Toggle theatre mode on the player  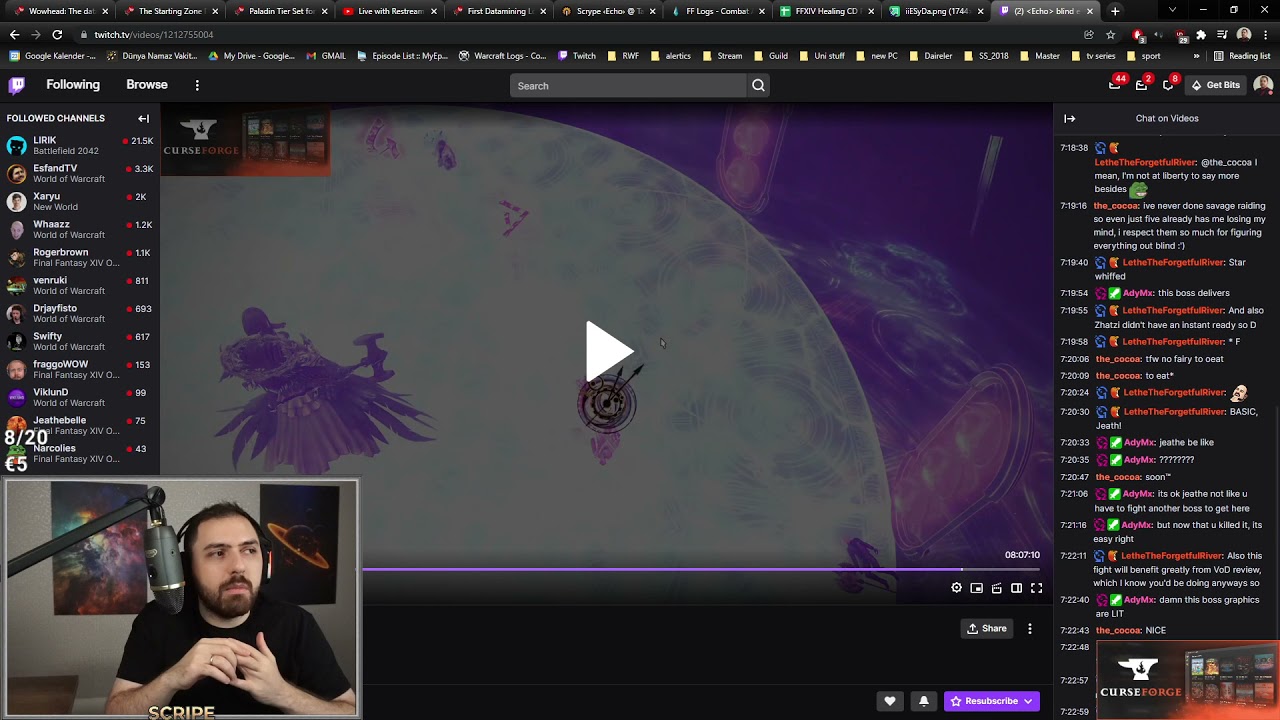point(1016,588)
